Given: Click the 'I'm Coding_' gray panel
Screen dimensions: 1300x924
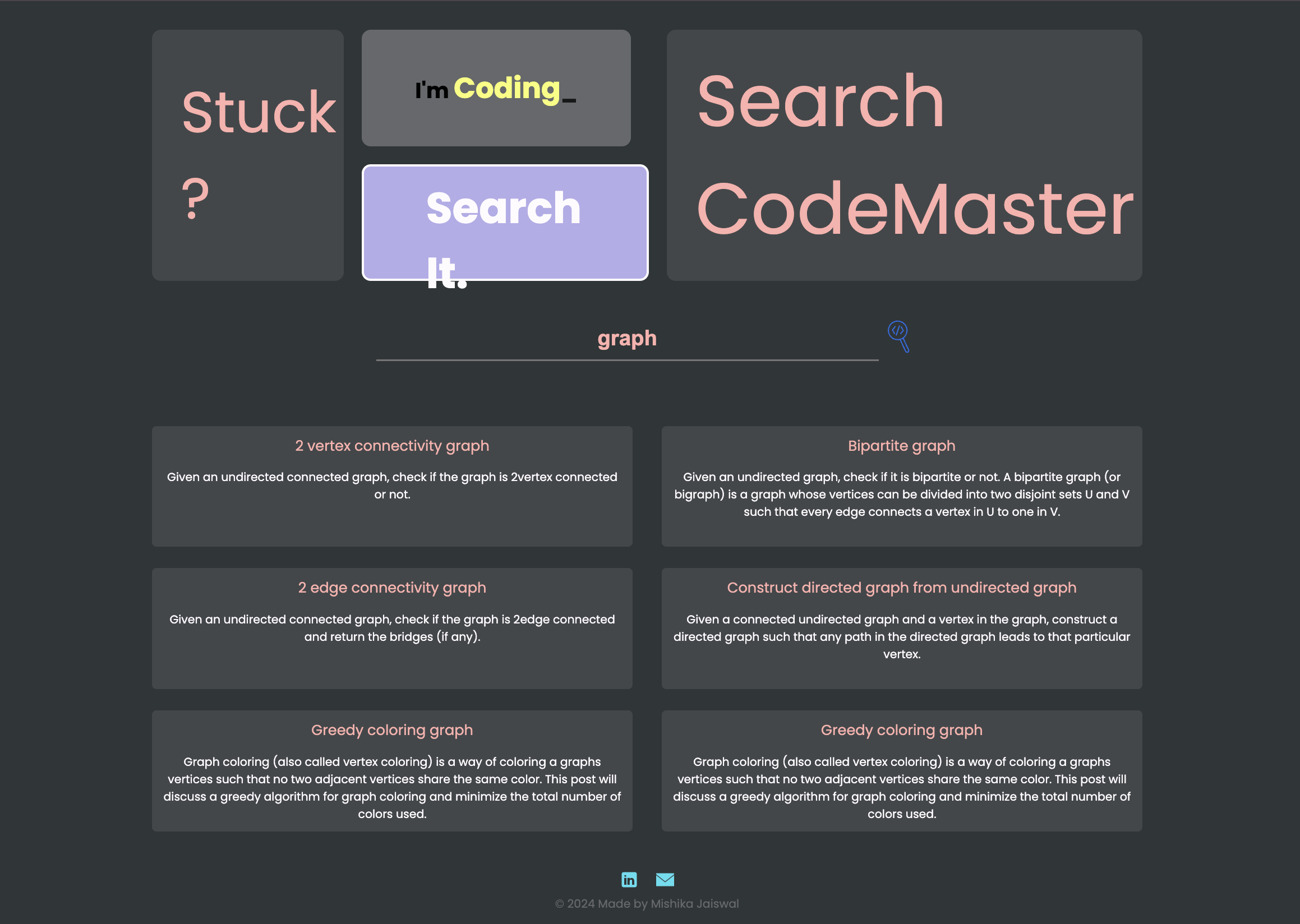Looking at the screenshot, I should point(496,88).
